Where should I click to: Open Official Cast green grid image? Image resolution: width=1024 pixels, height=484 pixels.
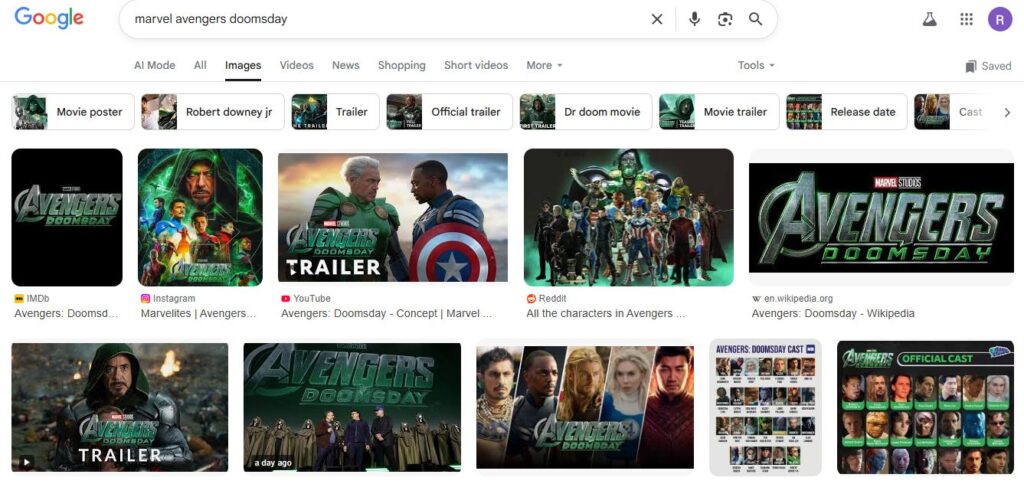pos(925,407)
